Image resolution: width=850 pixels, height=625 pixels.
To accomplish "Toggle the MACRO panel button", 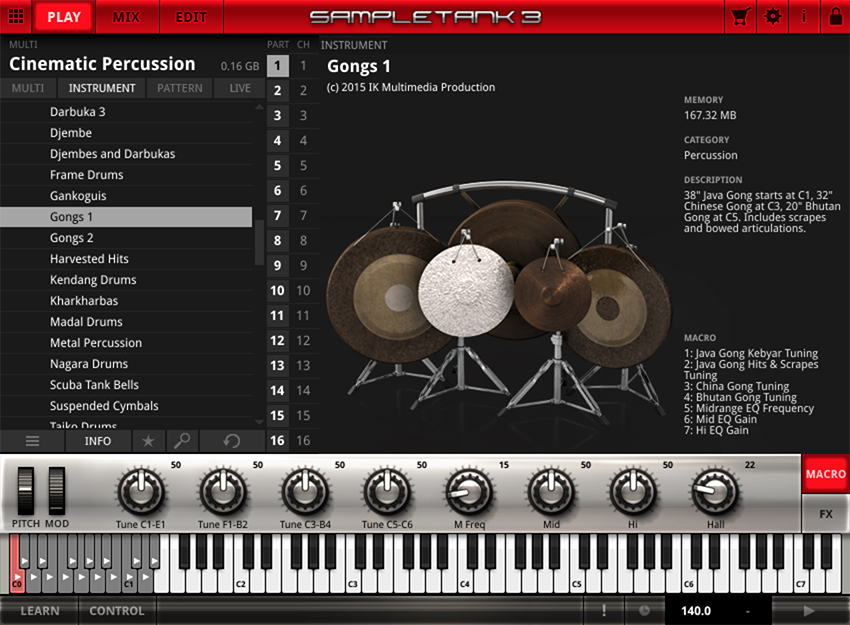I will [x=825, y=474].
